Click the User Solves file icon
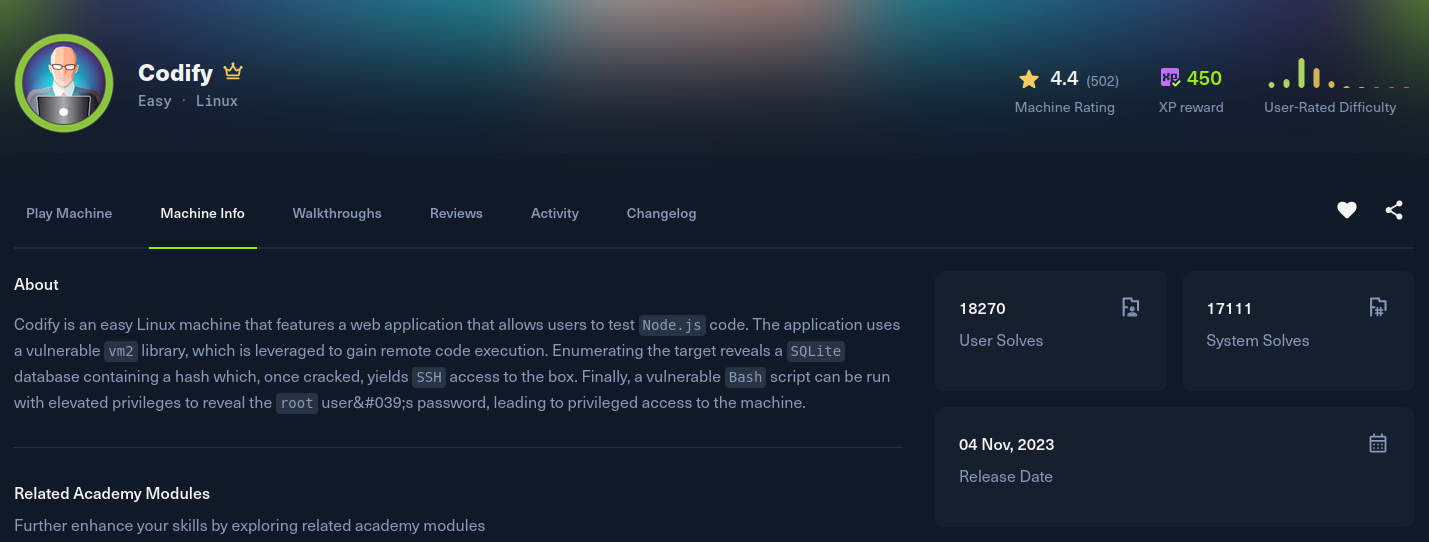The image size is (1429, 542). click(x=1131, y=307)
